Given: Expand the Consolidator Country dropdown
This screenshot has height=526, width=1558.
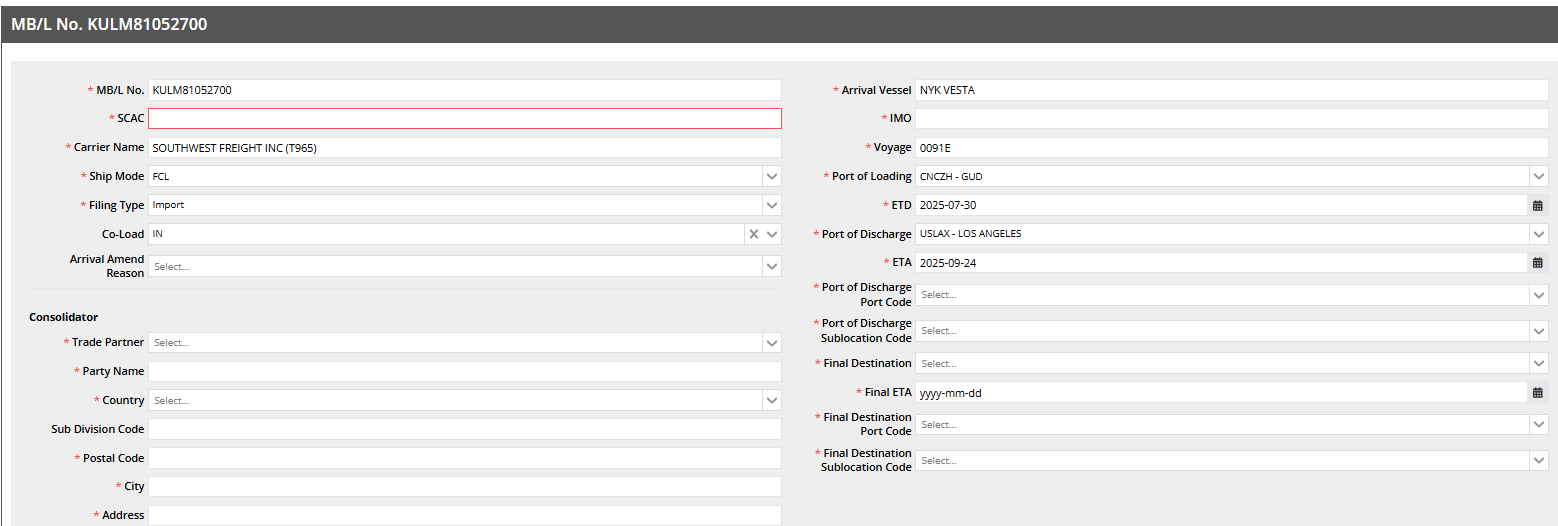Looking at the screenshot, I should pyautogui.click(x=771, y=401).
